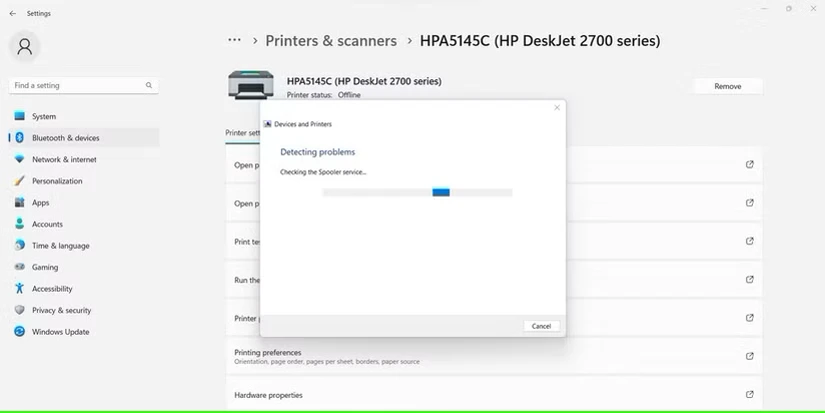The height and width of the screenshot is (413, 825).
Task: Open Network & internet via its Wi-Fi icon
Action: pos(19,159)
